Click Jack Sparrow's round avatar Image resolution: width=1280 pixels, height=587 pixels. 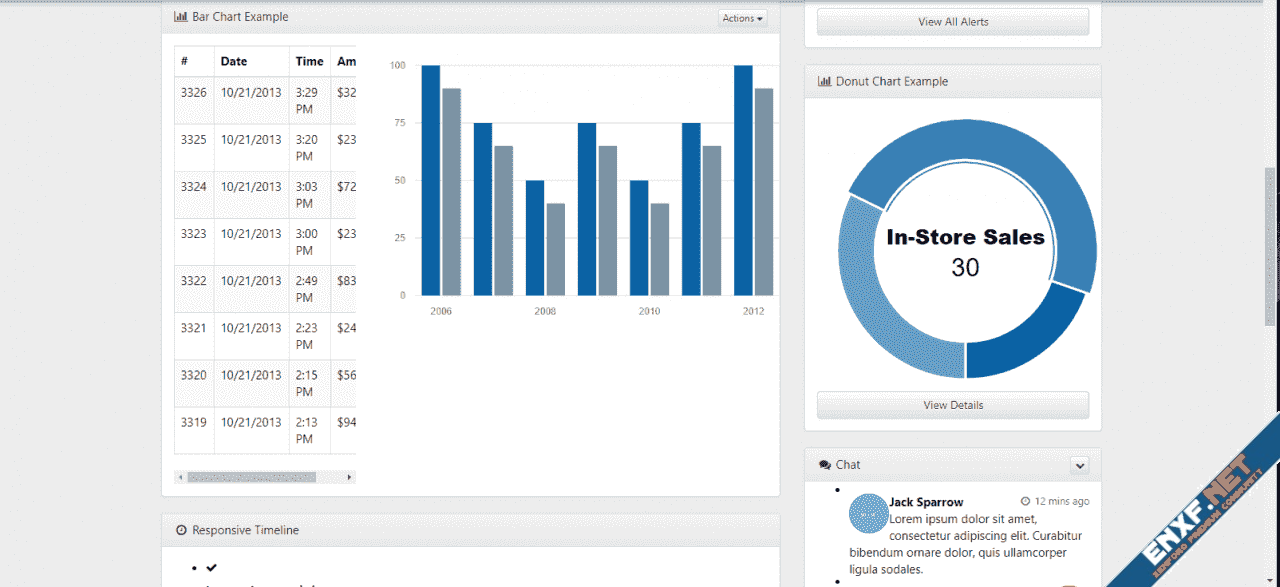click(868, 513)
